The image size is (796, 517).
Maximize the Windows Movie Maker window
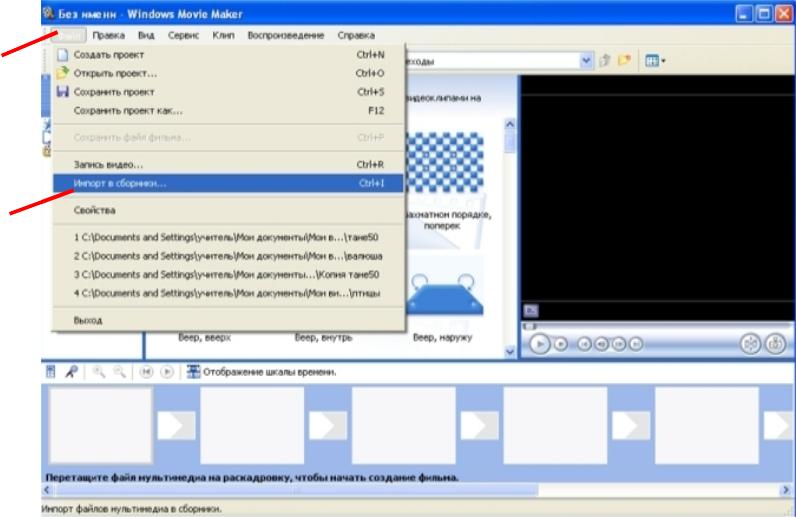pyautogui.click(x=764, y=14)
